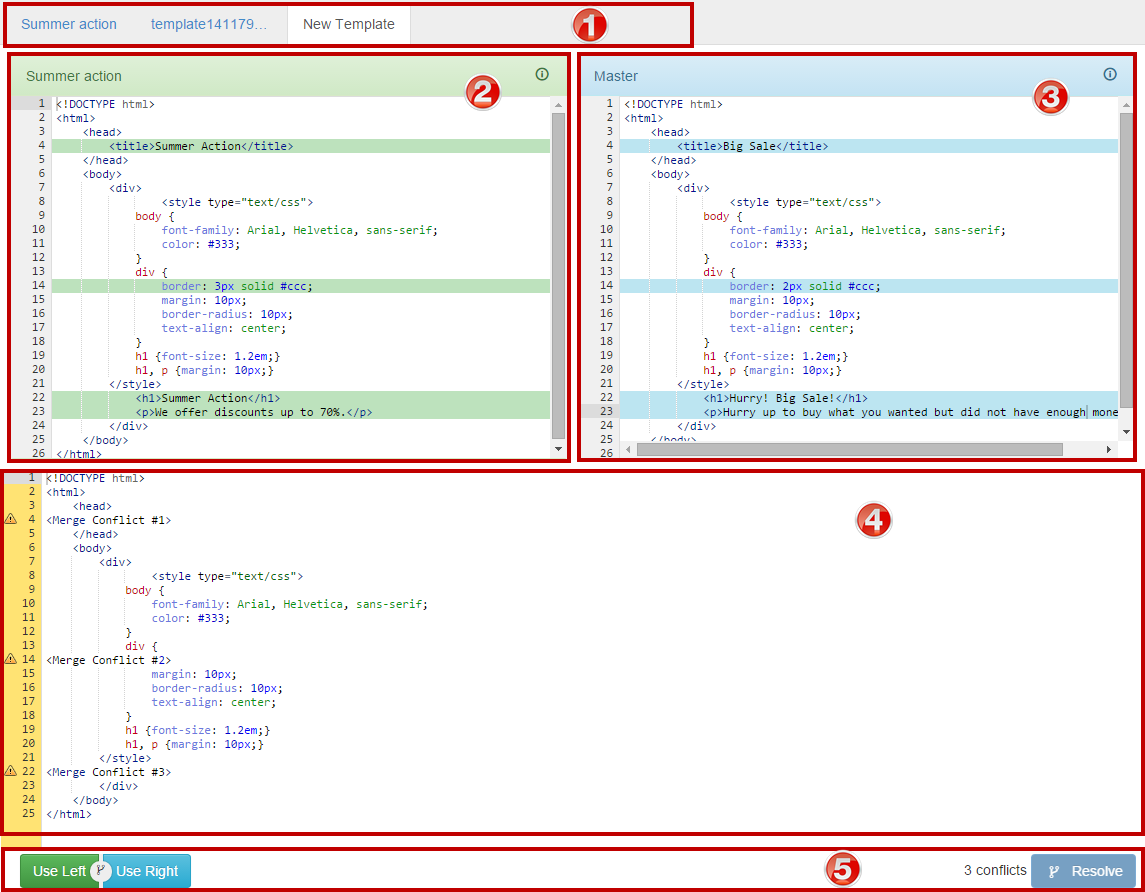Click the "<title>Summer Action</title>" line
This screenshot has width=1145, height=892.
pos(301,146)
